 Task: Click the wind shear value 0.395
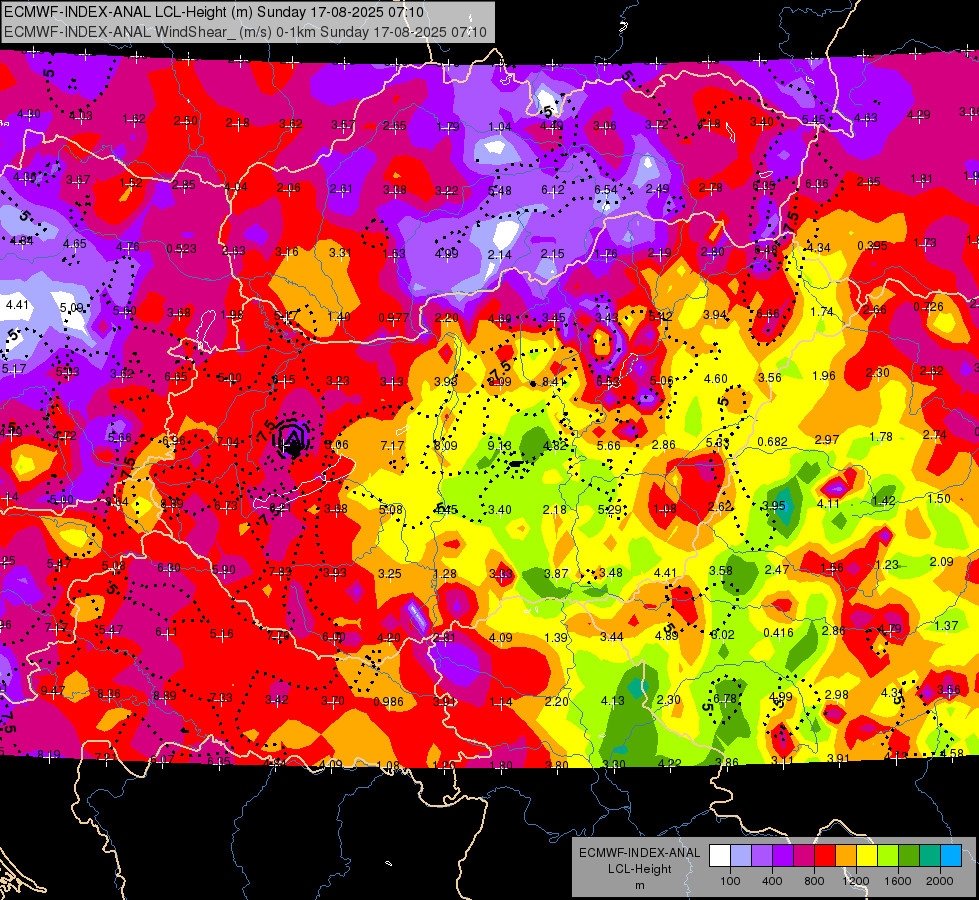(872, 245)
